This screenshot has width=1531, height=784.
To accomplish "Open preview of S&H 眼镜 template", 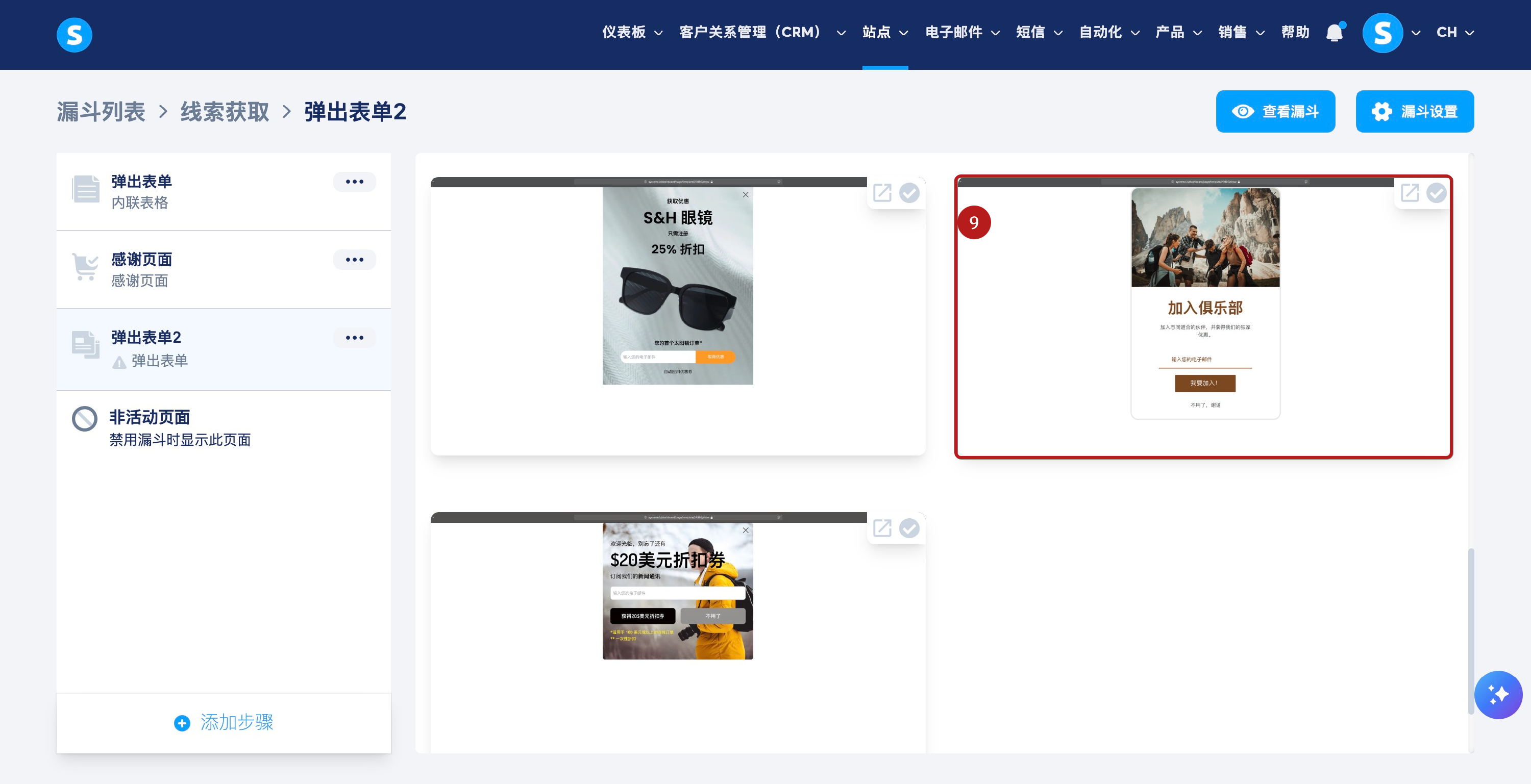I will click(x=882, y=192).
